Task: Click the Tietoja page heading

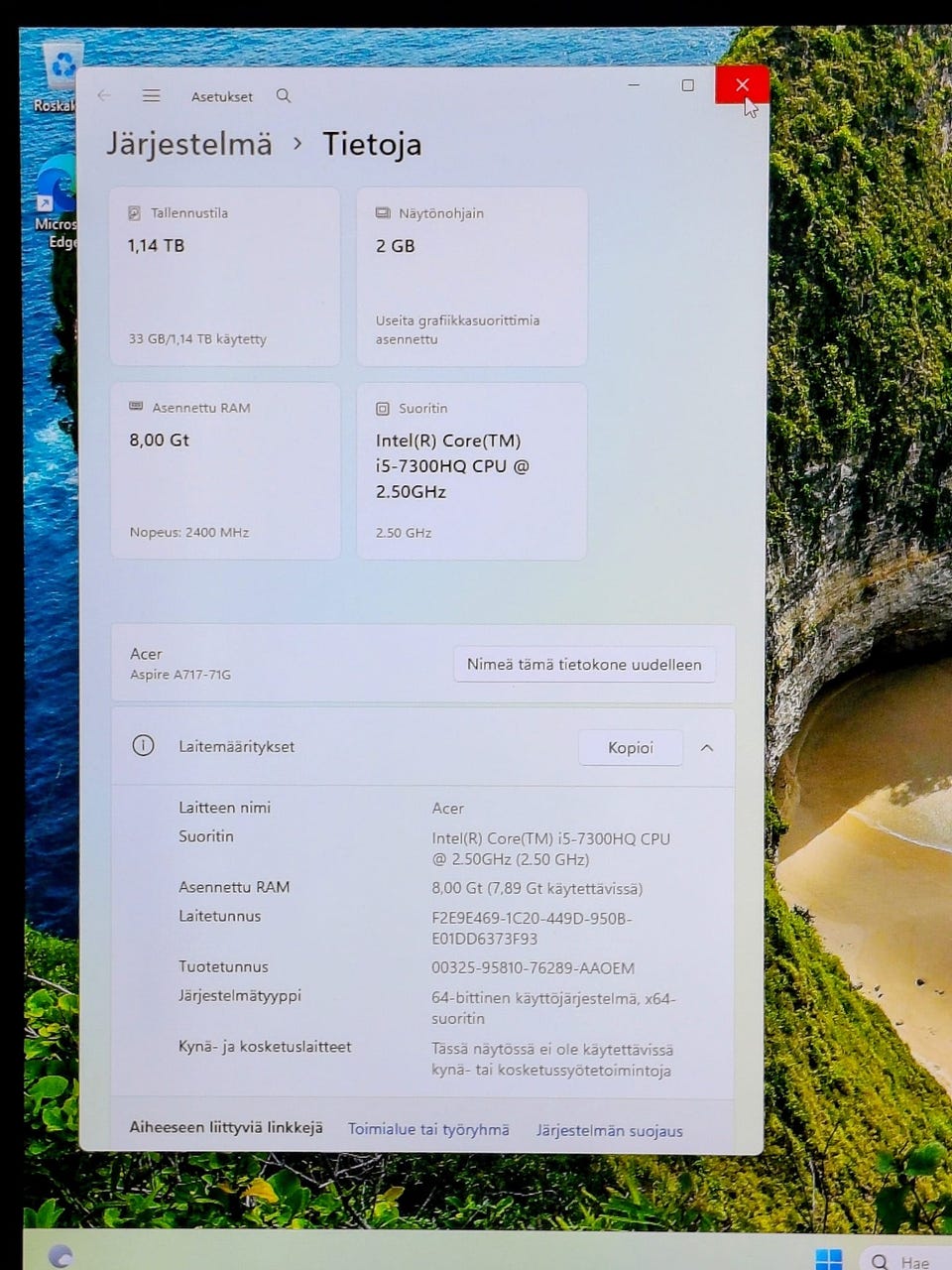Action: click(372, 145)
